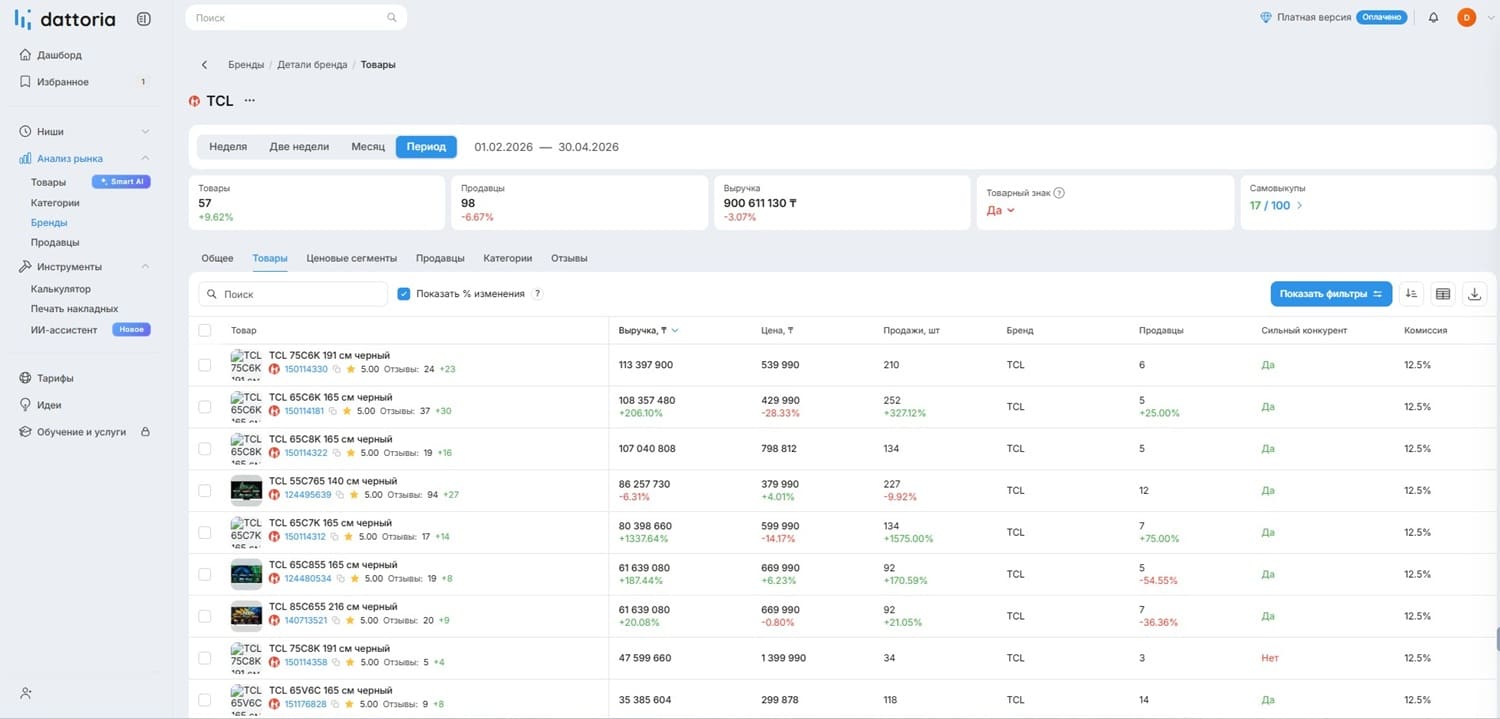Click the help icon next to Показать % изменения
The height and width of the screenshot is (719, 1500).
[x=538, y=294]
